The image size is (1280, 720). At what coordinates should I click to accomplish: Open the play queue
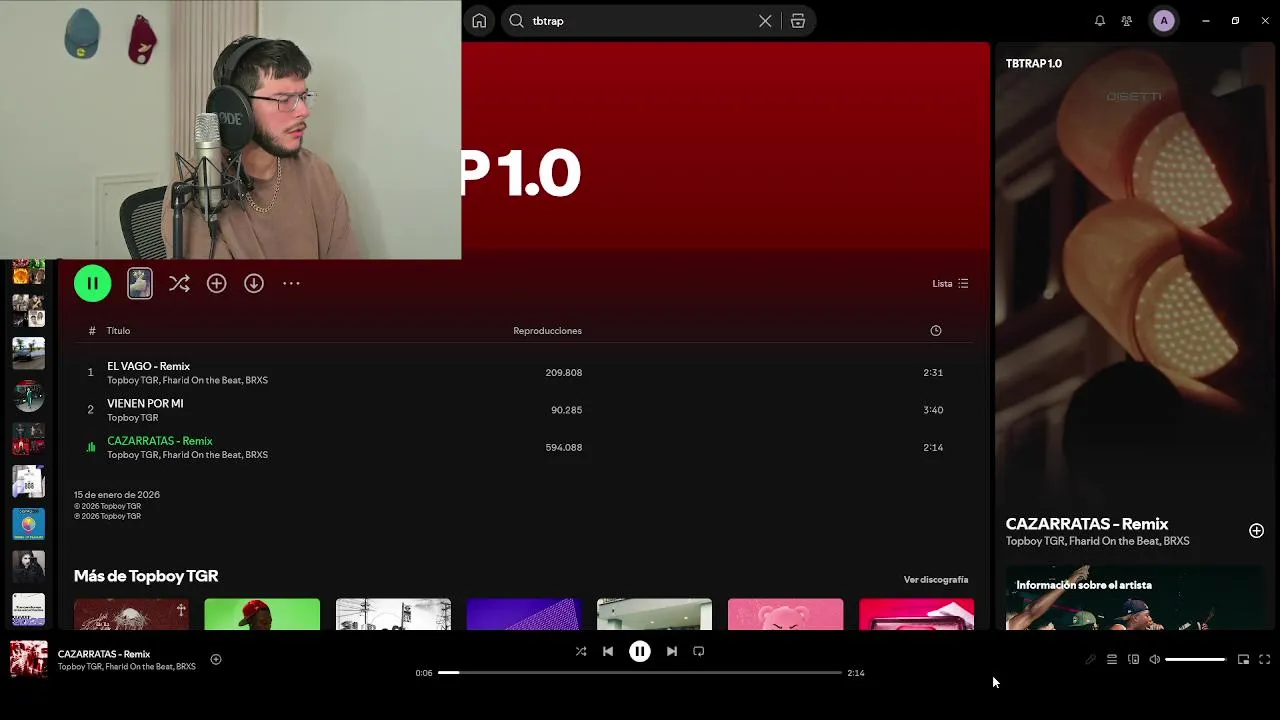pyautogui.click(x=1112, y=659)
